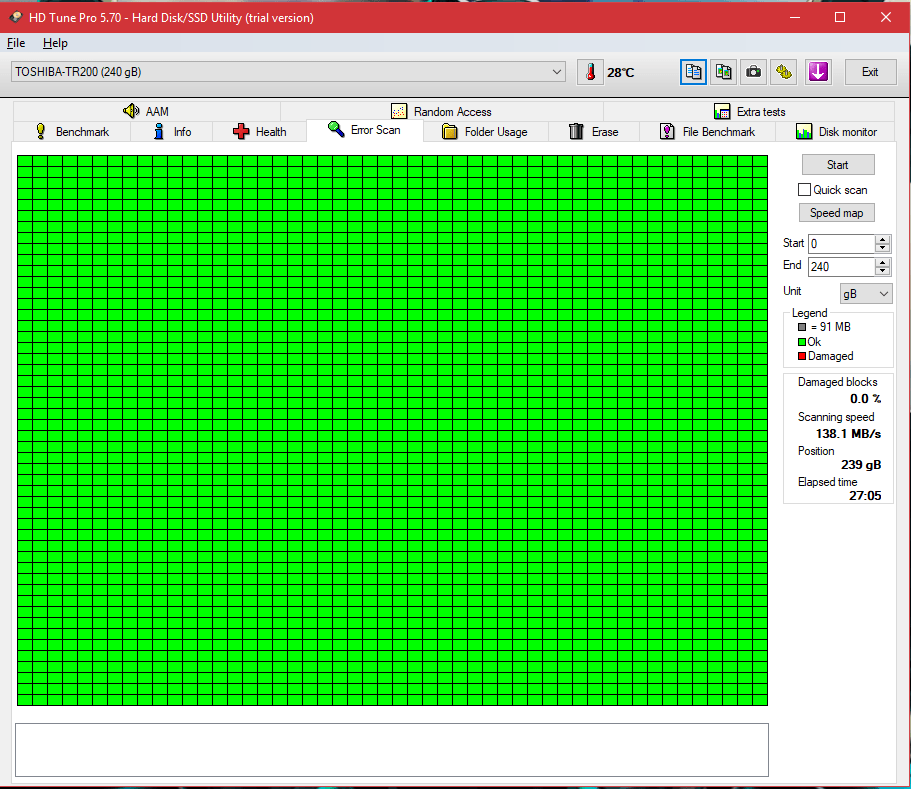This screenshot has height=789, width=911.
Task: Open the File menu
Action: point(16,43)
